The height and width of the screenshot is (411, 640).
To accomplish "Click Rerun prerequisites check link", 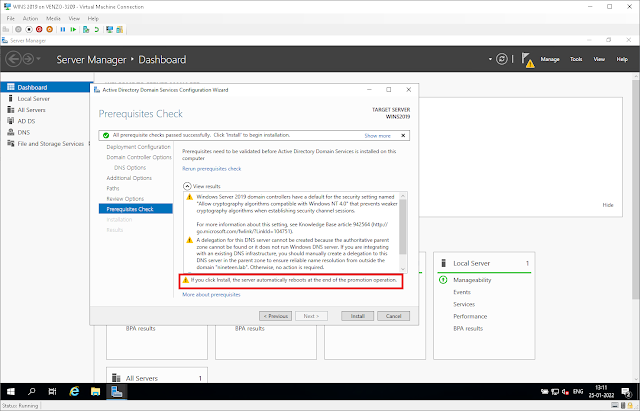I will tap(211, 169).
